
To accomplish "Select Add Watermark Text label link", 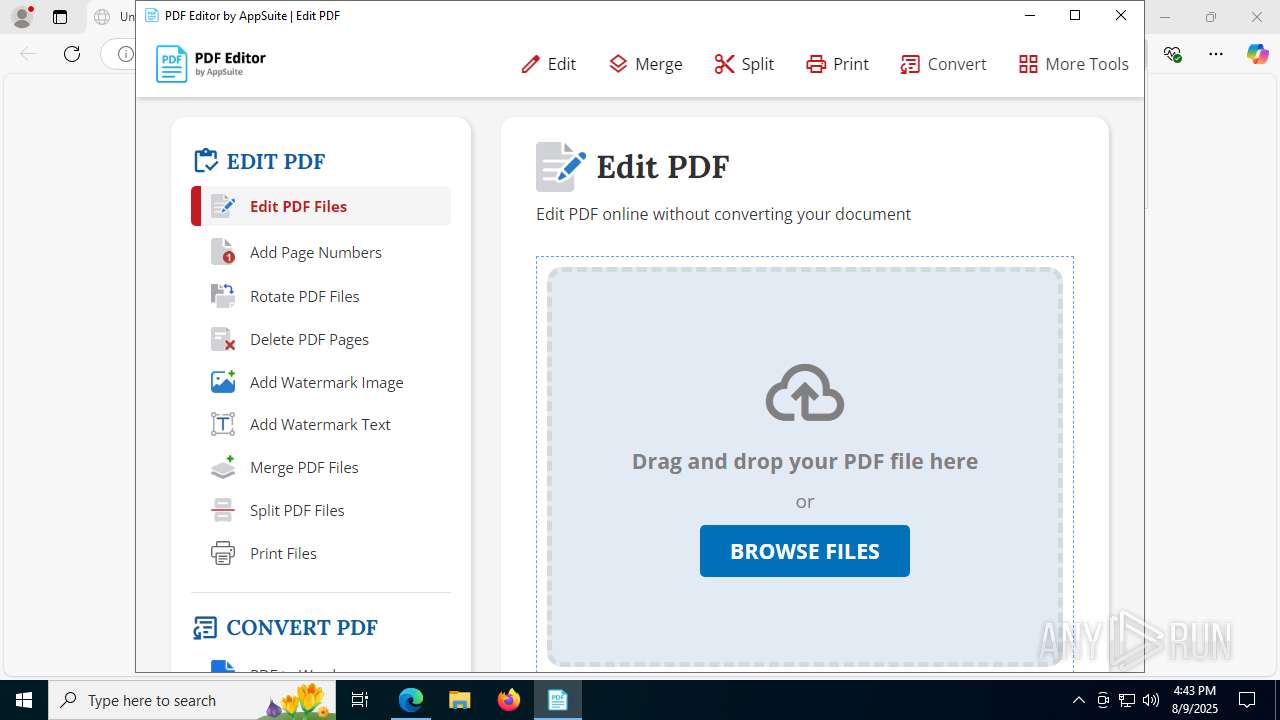I will click(320, 424).
